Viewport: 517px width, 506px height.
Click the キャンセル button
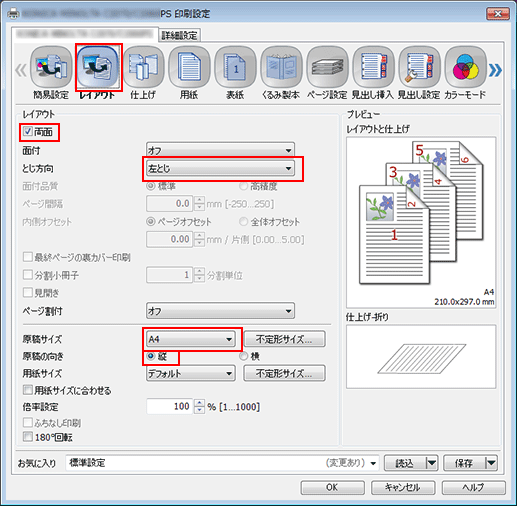click(403, 487)
